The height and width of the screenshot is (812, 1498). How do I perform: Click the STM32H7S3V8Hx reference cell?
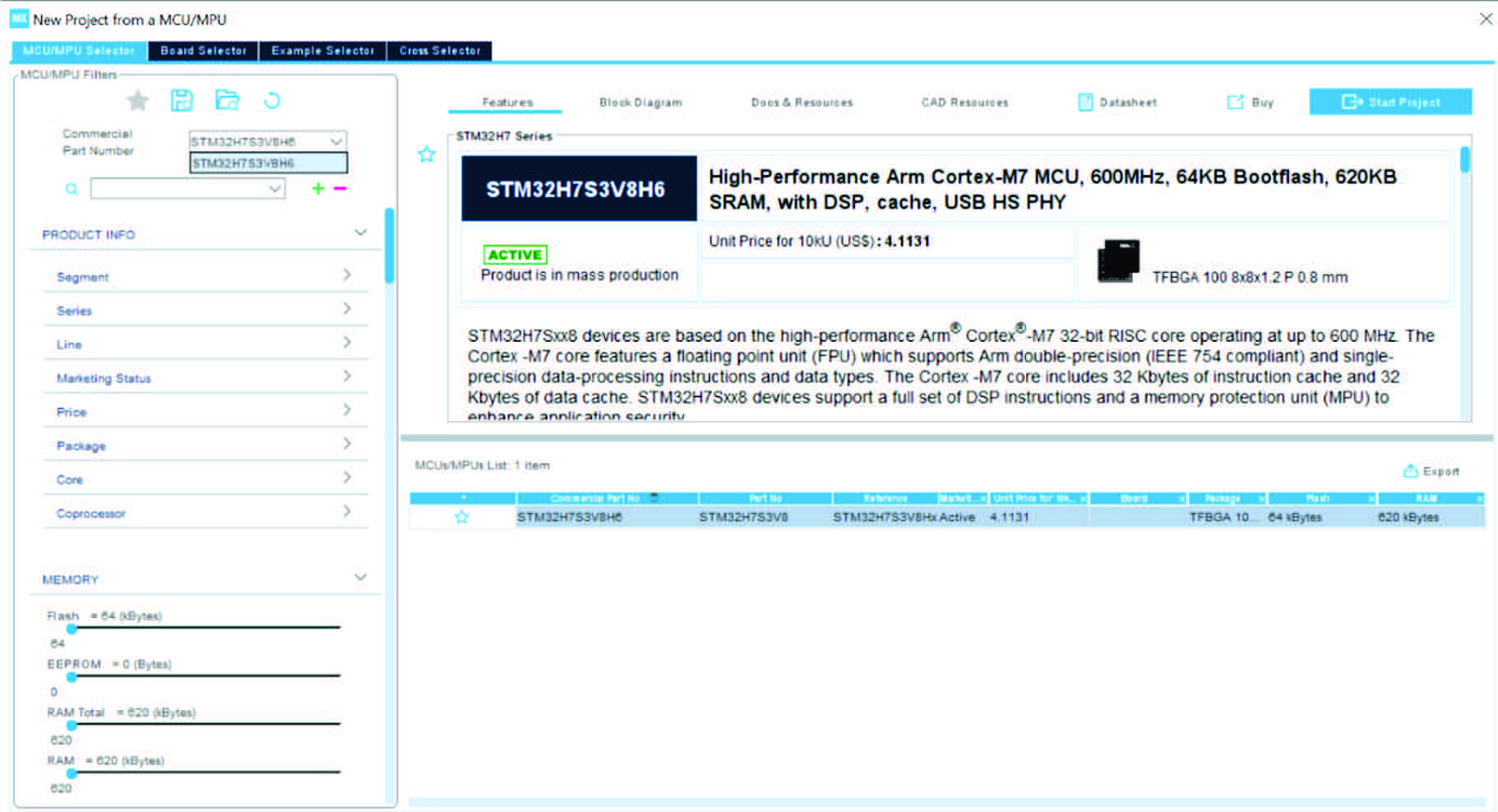885,517
